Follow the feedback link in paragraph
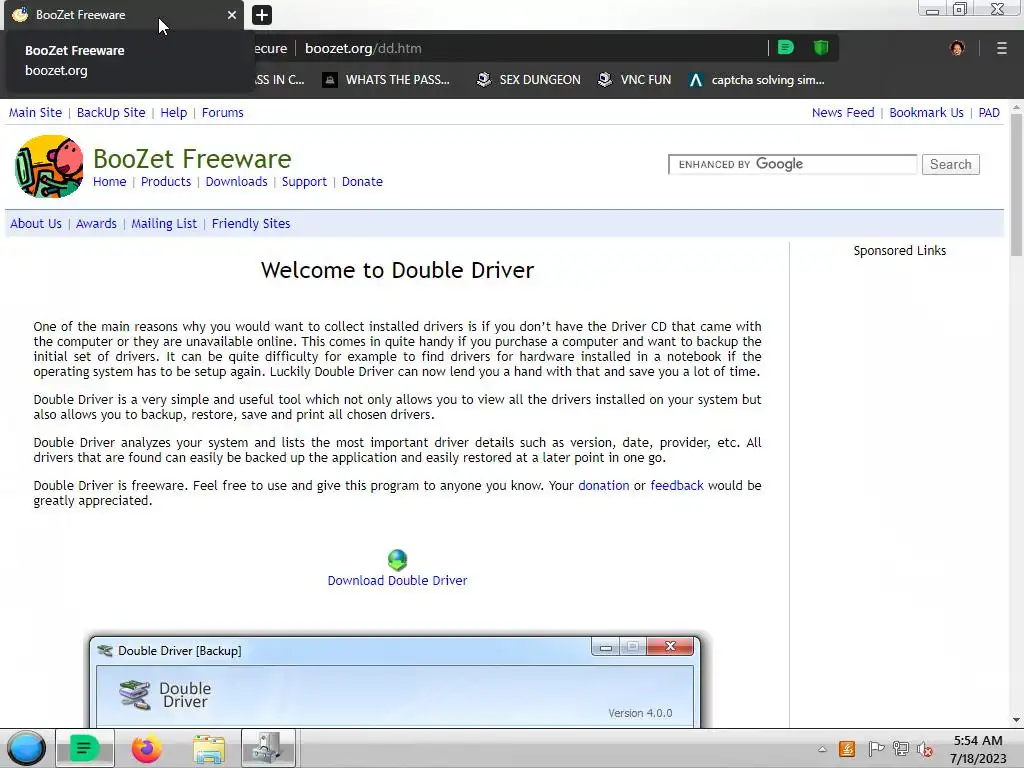Viewport: 1024px width, 768px height. [677, 485]
